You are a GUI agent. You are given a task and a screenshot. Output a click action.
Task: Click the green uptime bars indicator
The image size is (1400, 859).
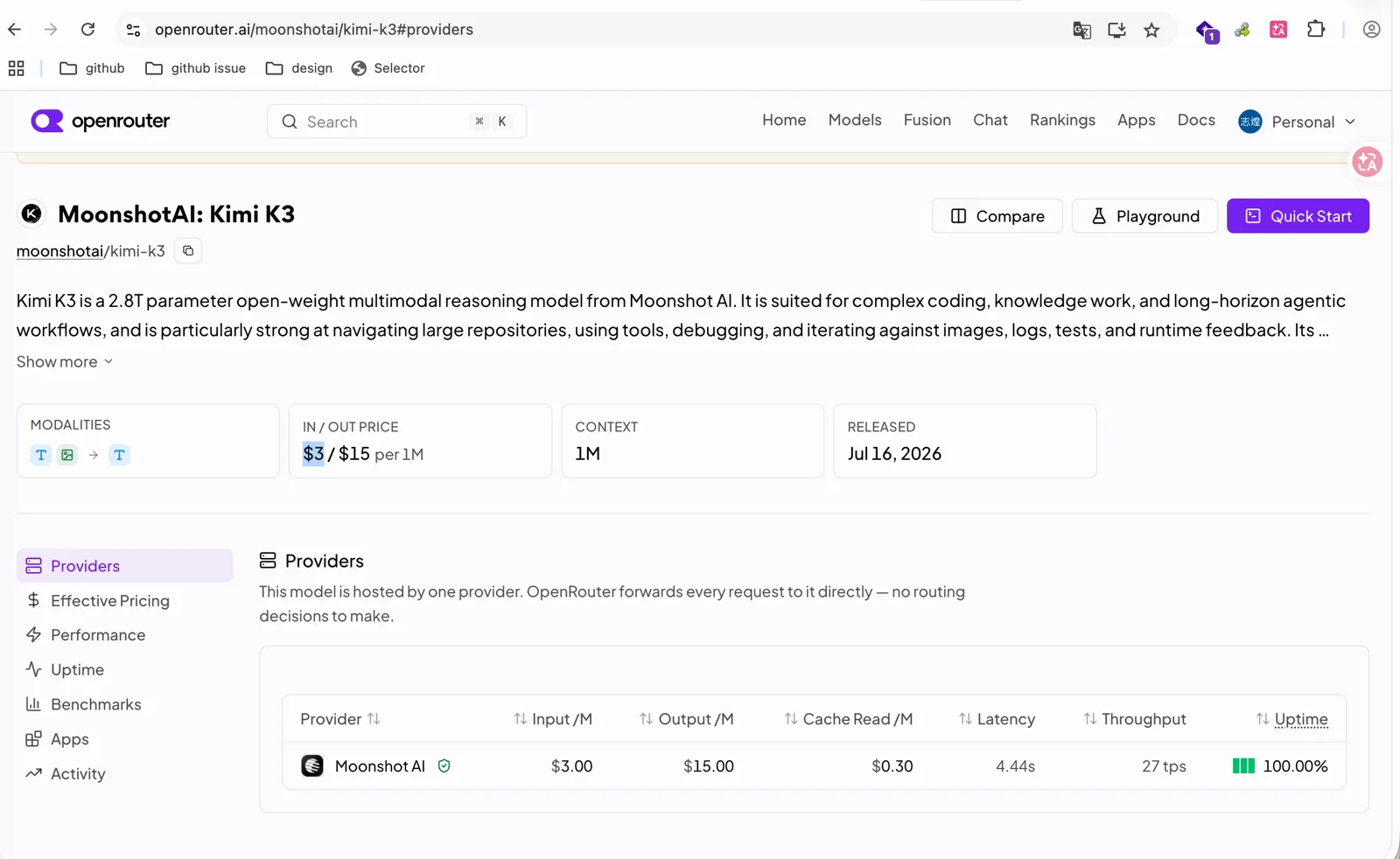[1243, 766]
